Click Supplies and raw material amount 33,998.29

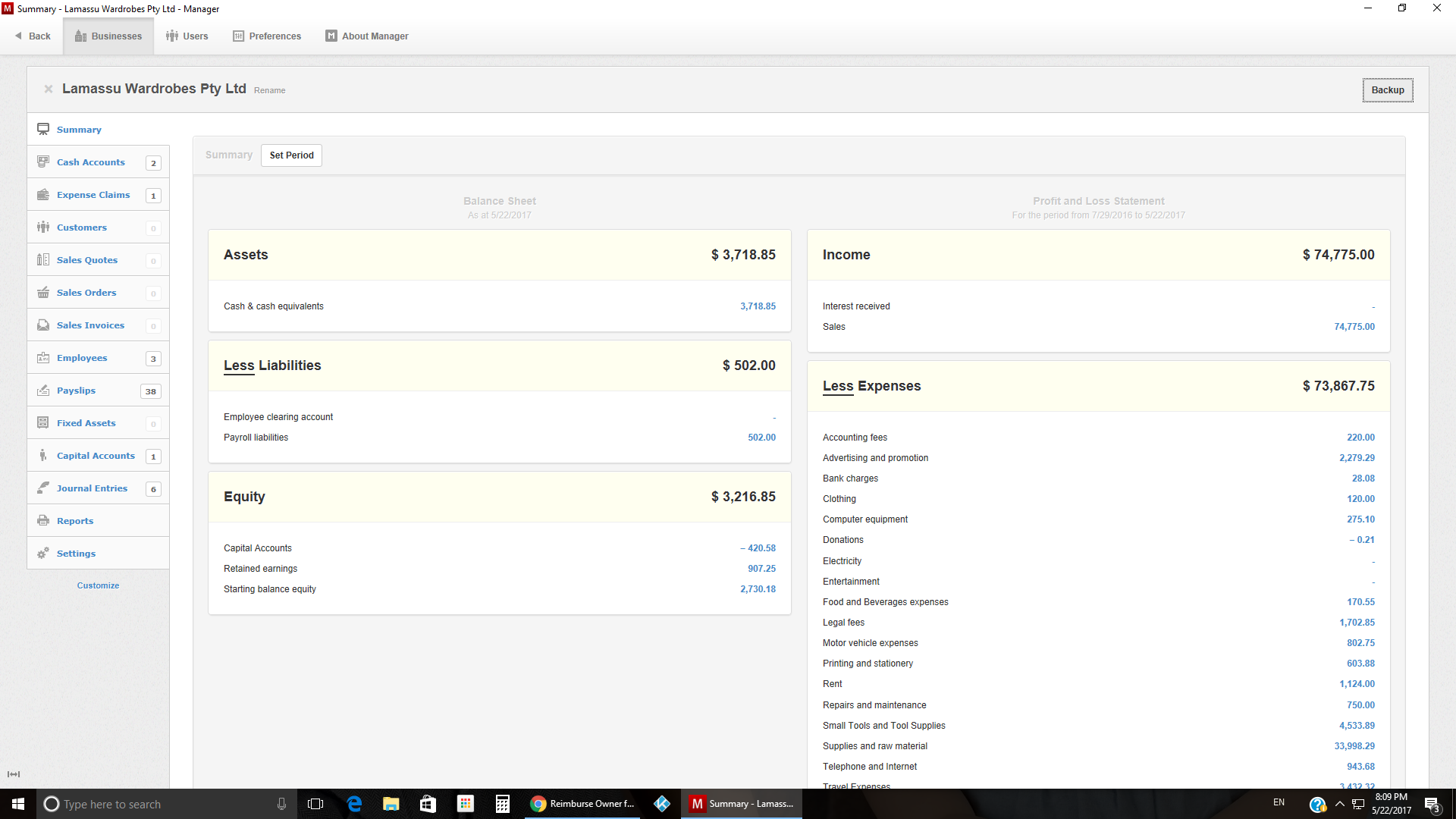[1354, 746]
